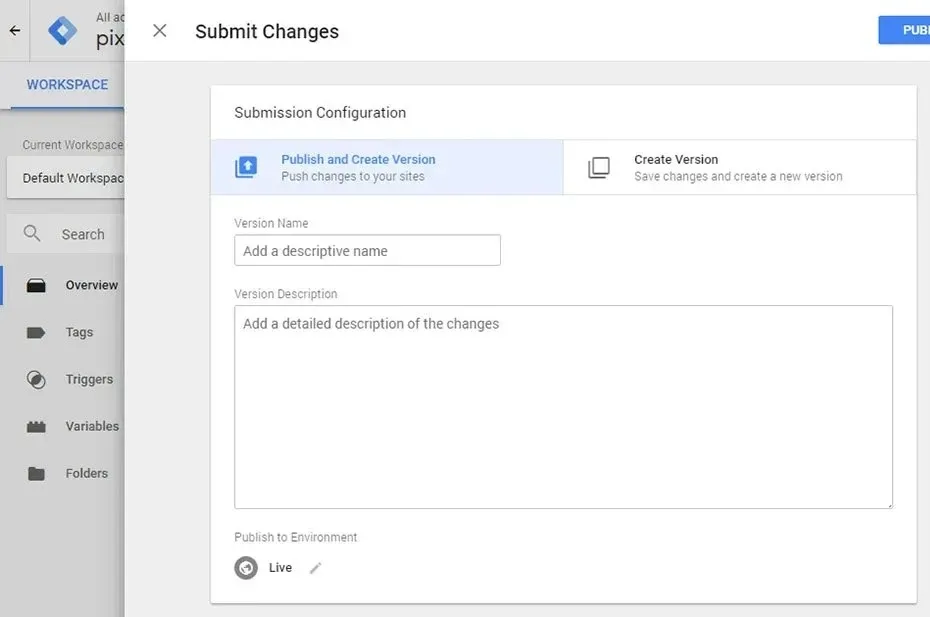Click the Tags label icon
The image size is (930, 617).
coord(36,332)
